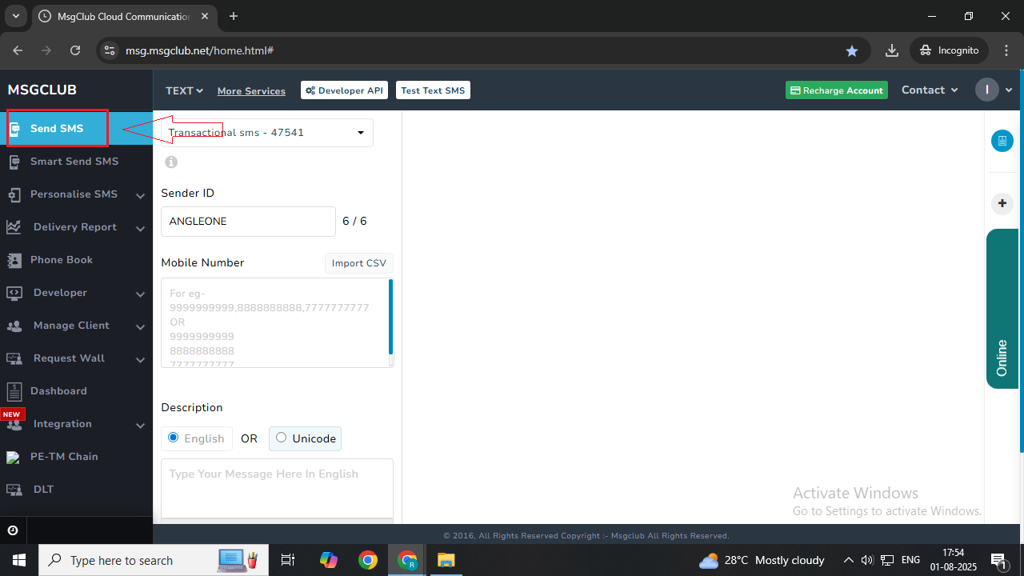1024x576 pixels.
Task: Click the Send SMS sidebar icon
Action: [x=14, y=129]
